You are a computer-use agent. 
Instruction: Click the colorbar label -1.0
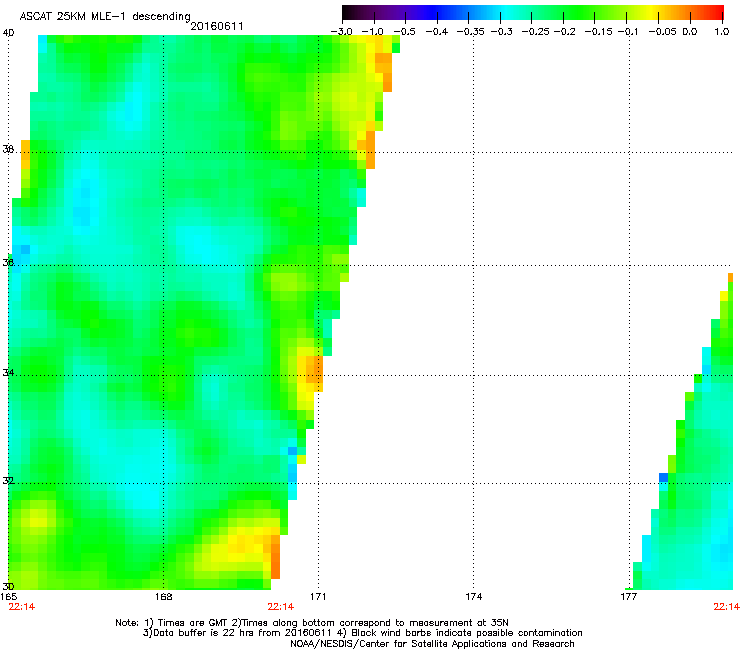point(372,32)
